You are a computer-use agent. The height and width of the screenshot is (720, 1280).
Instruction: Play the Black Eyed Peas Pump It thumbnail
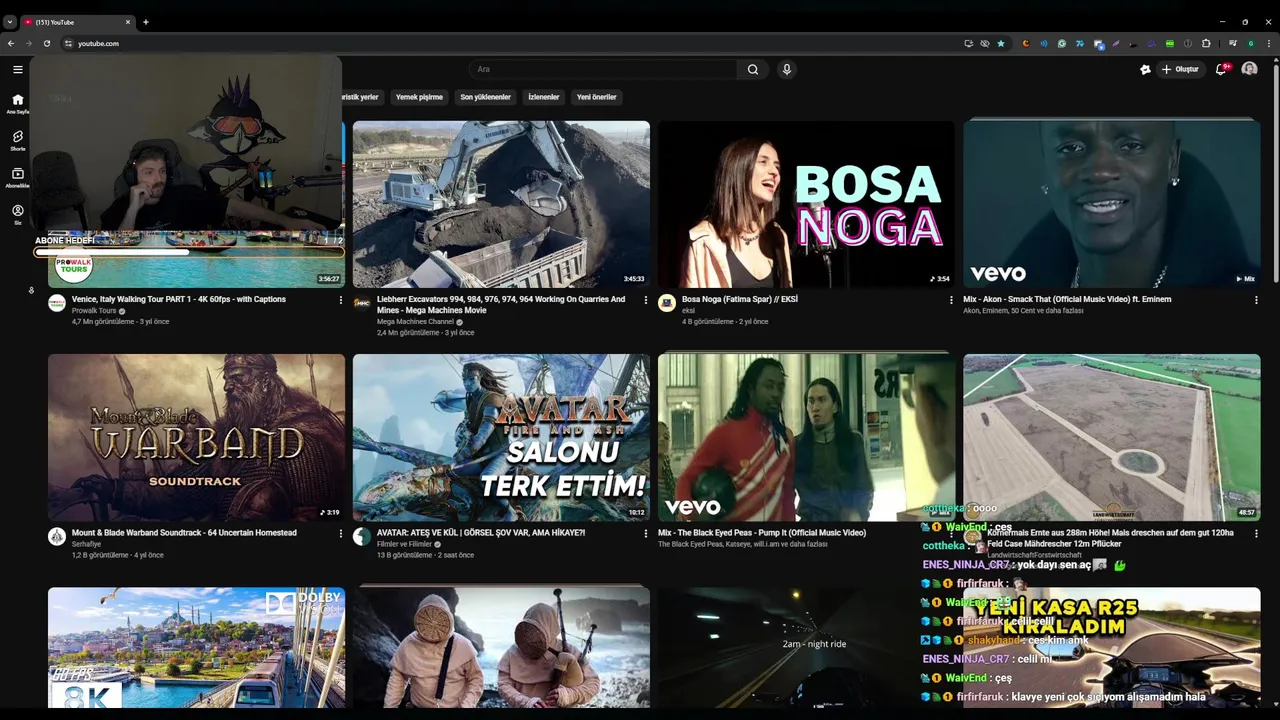806,437
